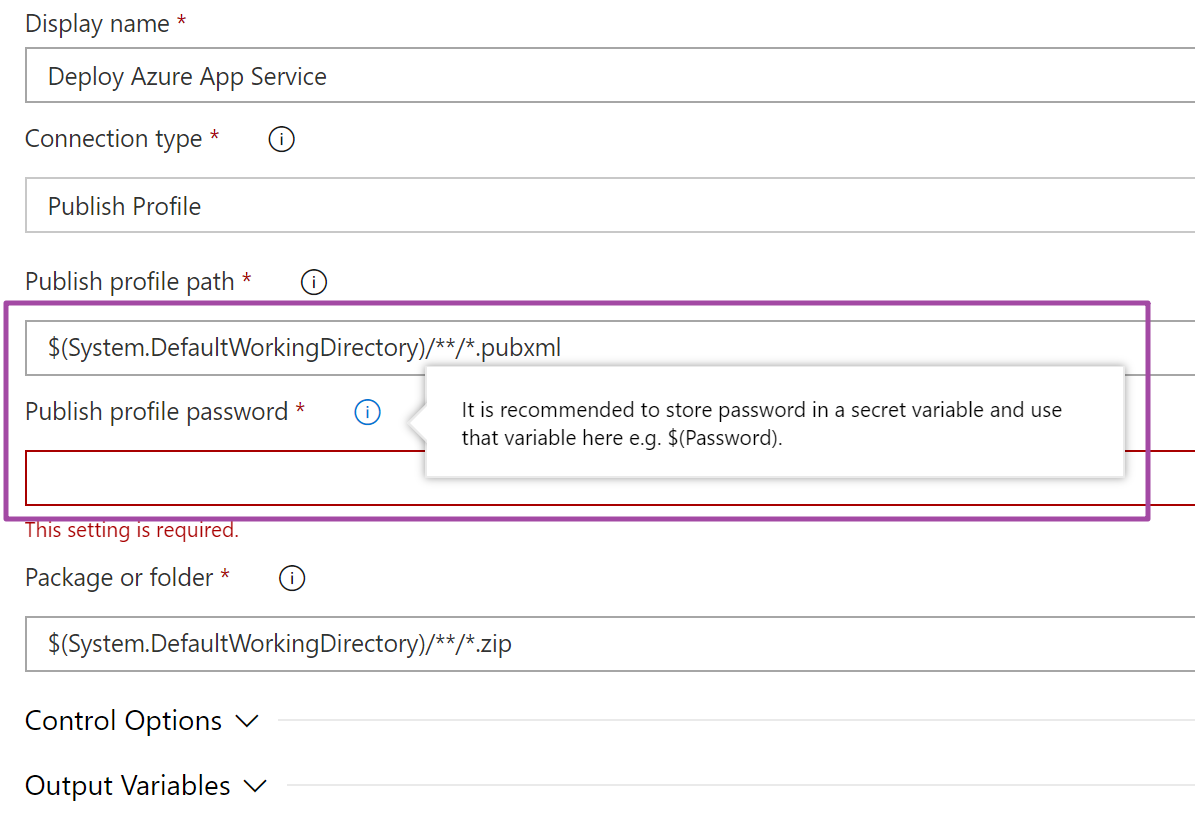Click the Connection type label

(113, 139)
